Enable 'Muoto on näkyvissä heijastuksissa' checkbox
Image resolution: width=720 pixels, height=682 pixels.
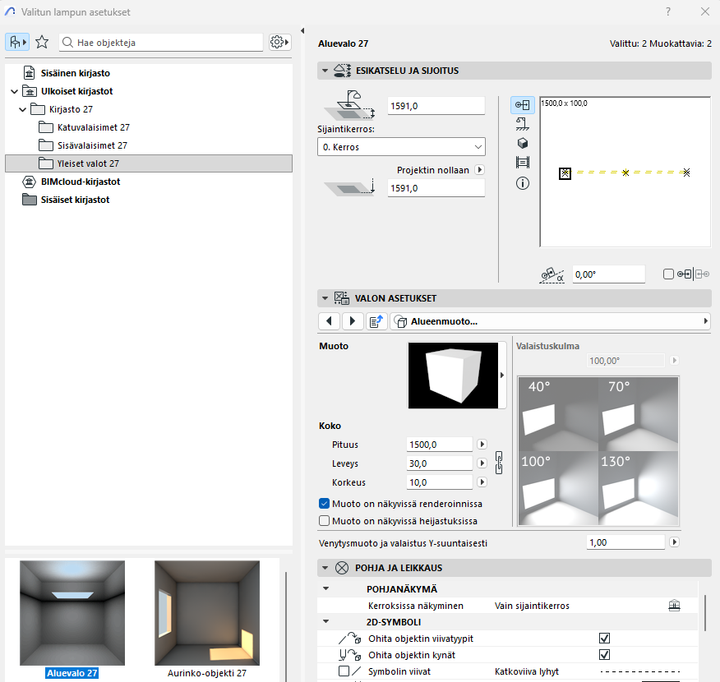coord(324,521)
